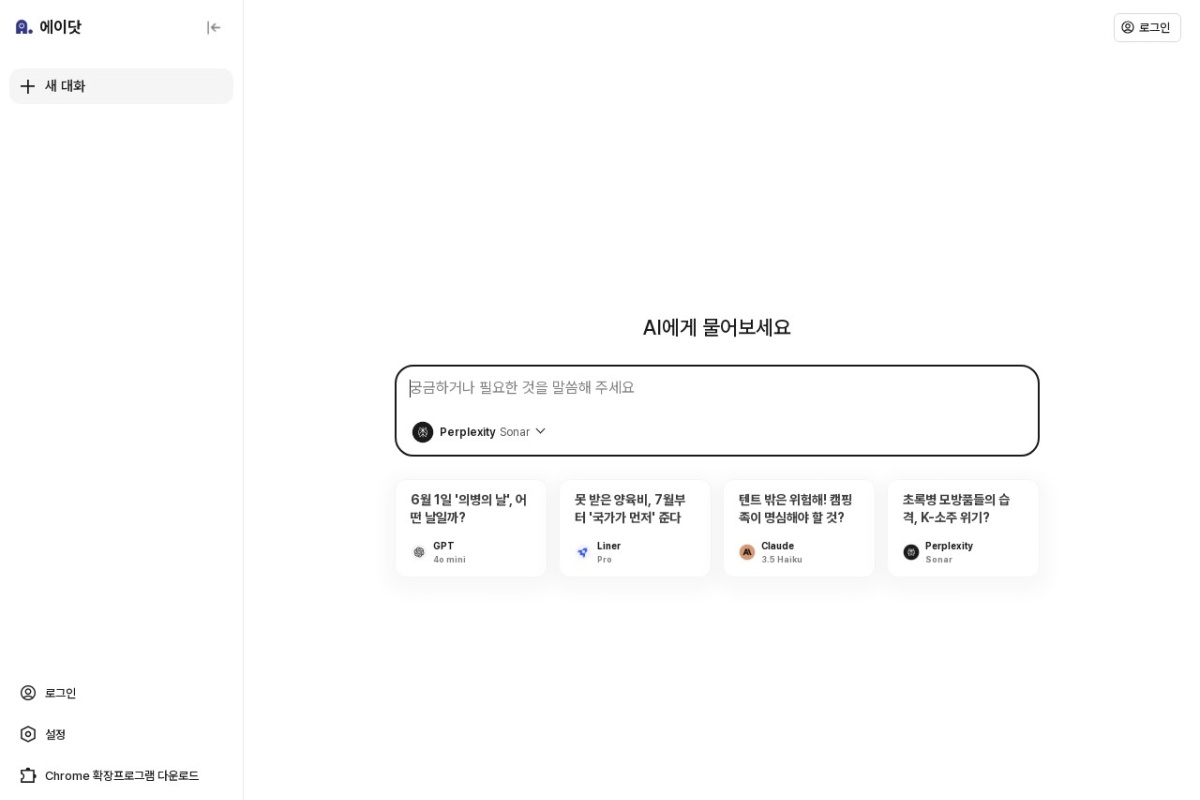This screenshot has height=800, width=1200.
Task: Expand model list via chevron next to Sonar
Action: pos(540,431)
